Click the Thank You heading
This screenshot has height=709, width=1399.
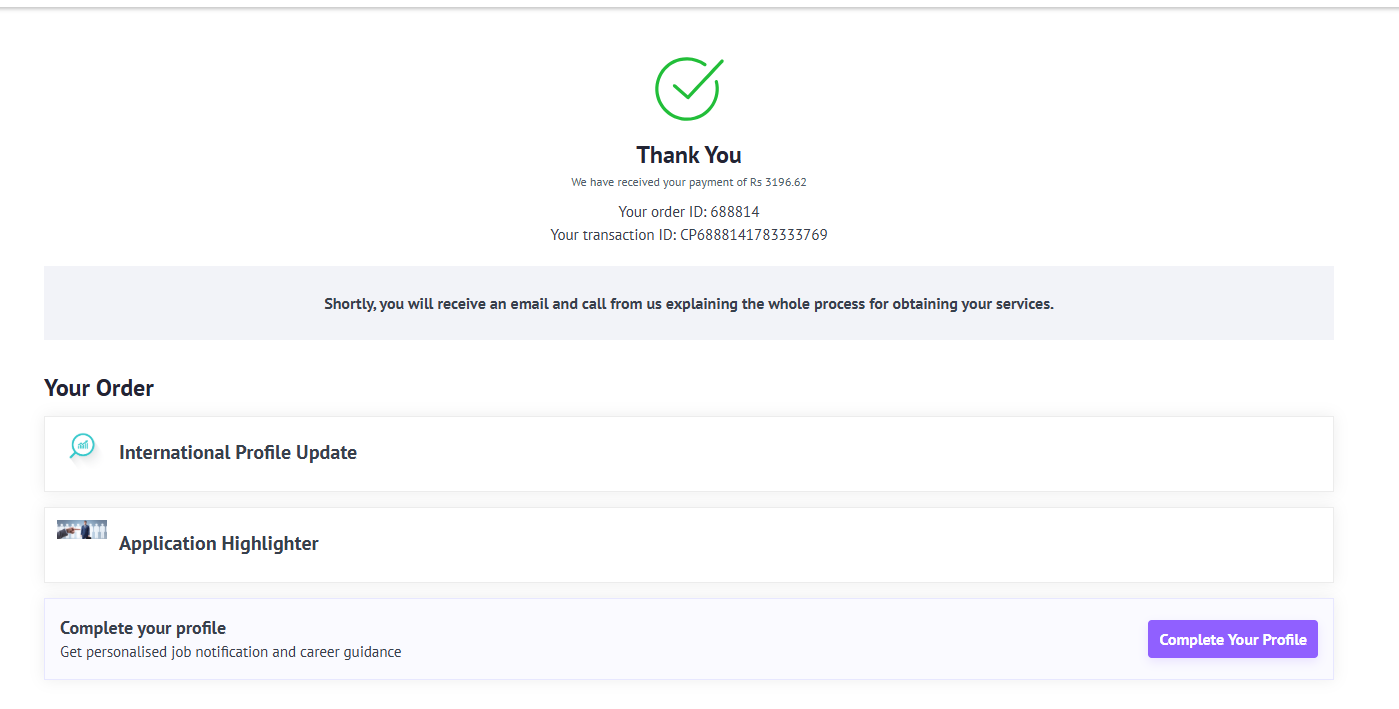[689, 155]
